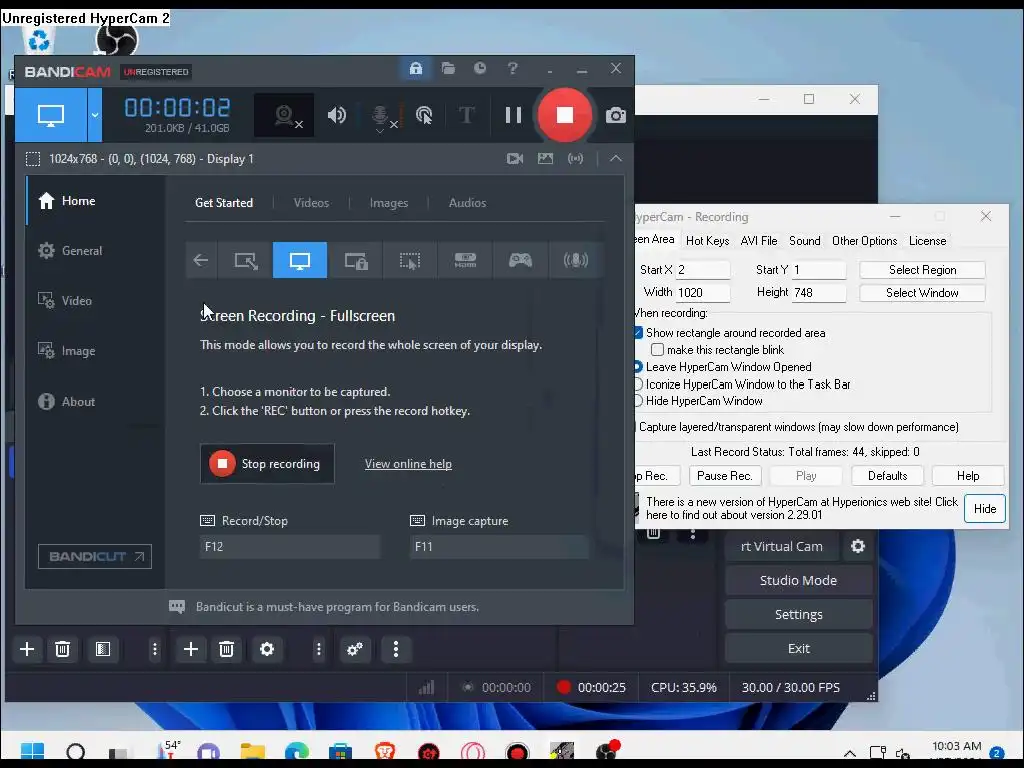This screenshot has height=768, width=1024.
Task: Select the game recording gamepad icon
Action: [x=520, y=260]
